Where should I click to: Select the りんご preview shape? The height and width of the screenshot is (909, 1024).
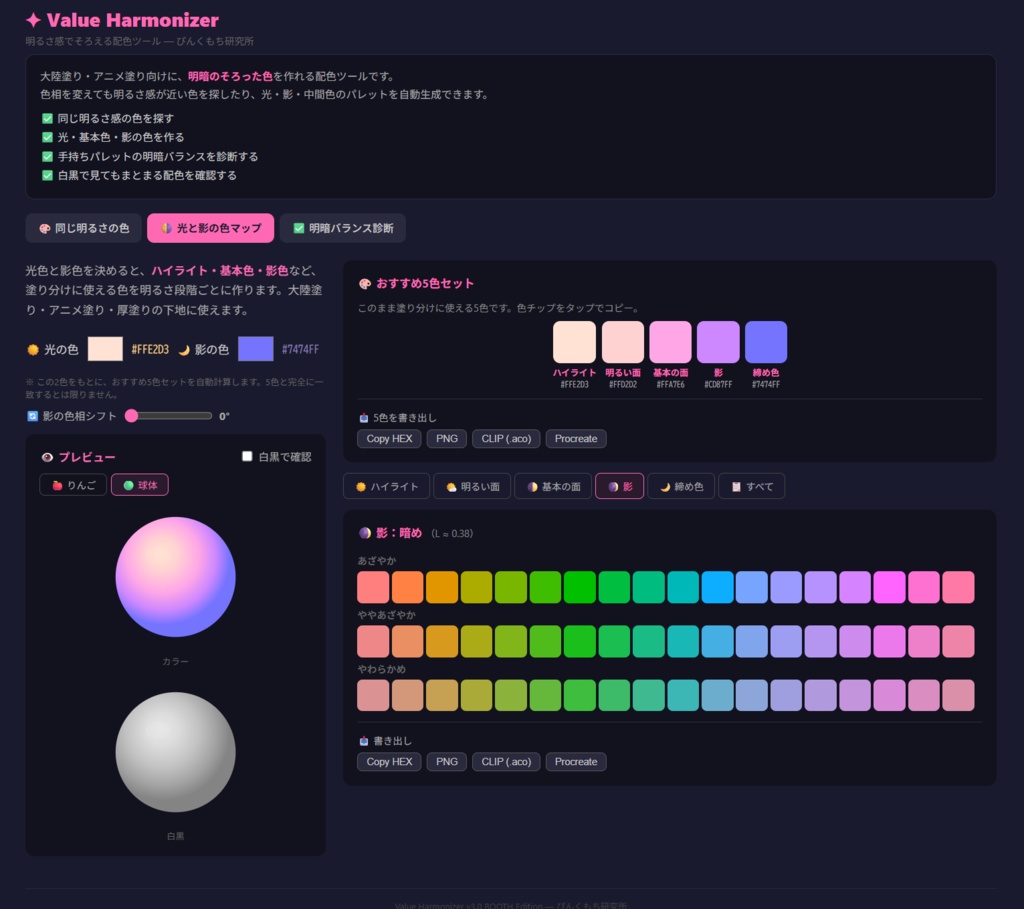[x=73, y=485]
